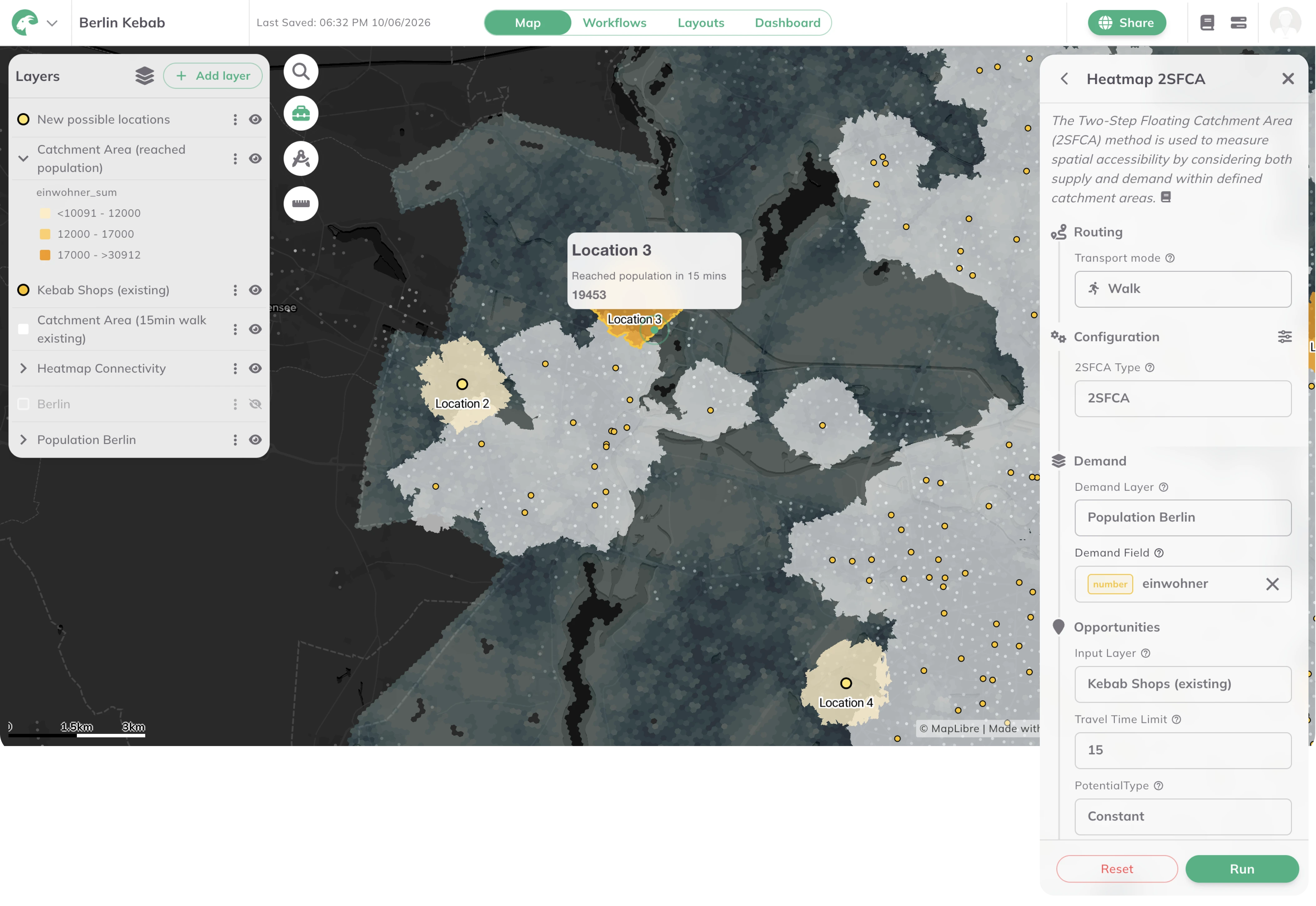Open the toolbox panel

coord(301,113)
